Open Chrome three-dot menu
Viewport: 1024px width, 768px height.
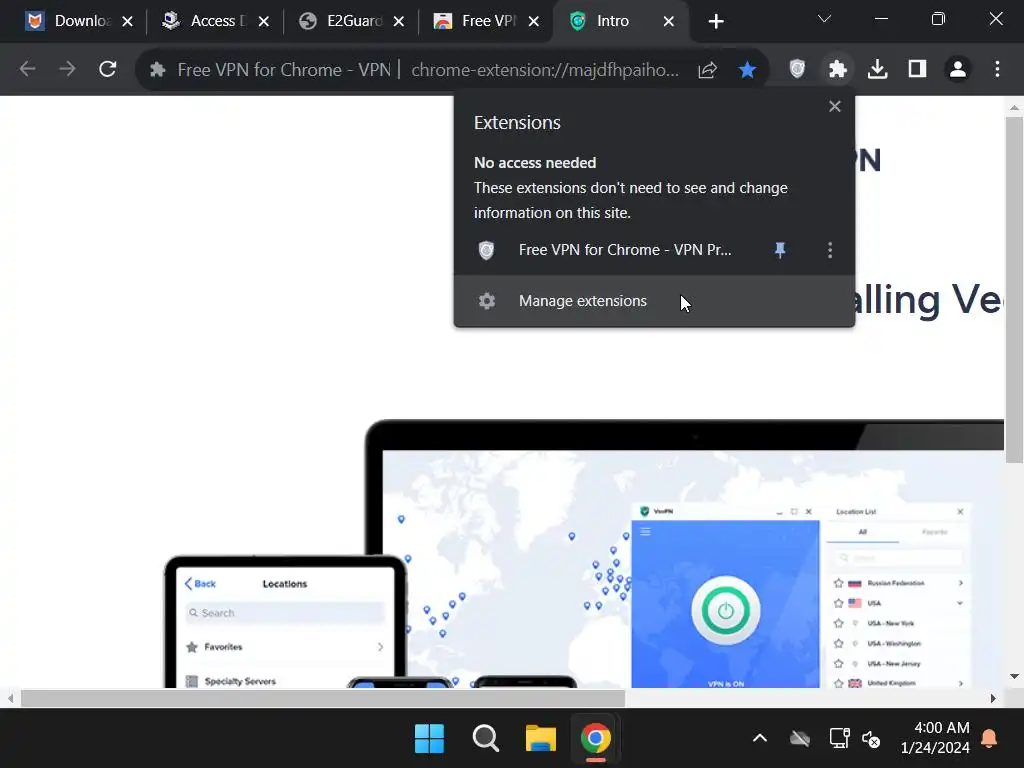[x=997, y=69]
